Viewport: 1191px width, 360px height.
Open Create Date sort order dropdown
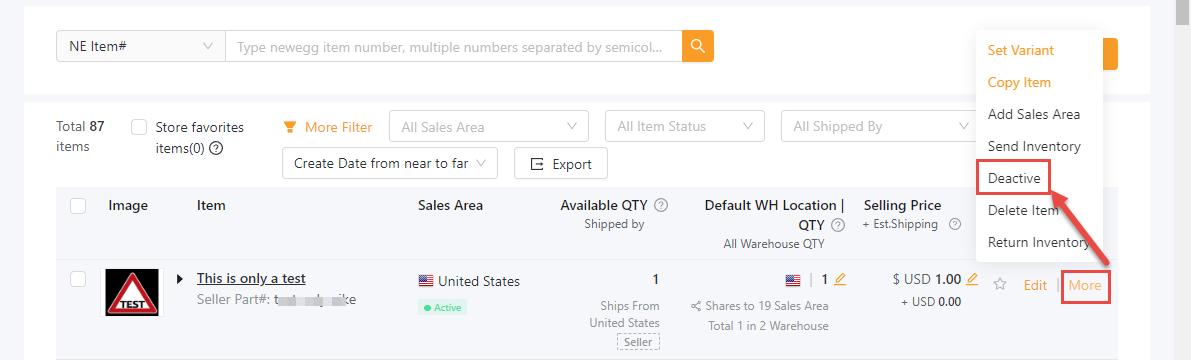(390, 163)
